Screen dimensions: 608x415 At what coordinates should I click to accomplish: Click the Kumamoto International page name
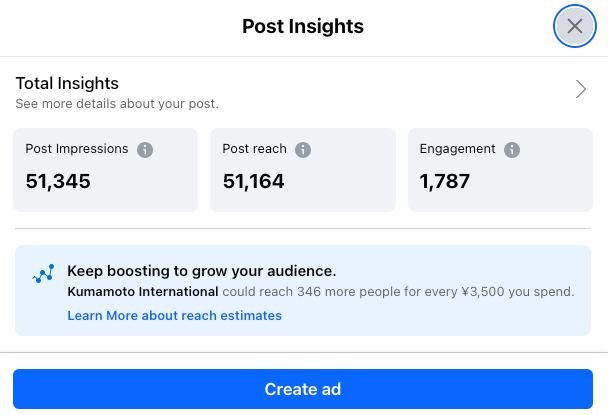click(x=142, y=292)
